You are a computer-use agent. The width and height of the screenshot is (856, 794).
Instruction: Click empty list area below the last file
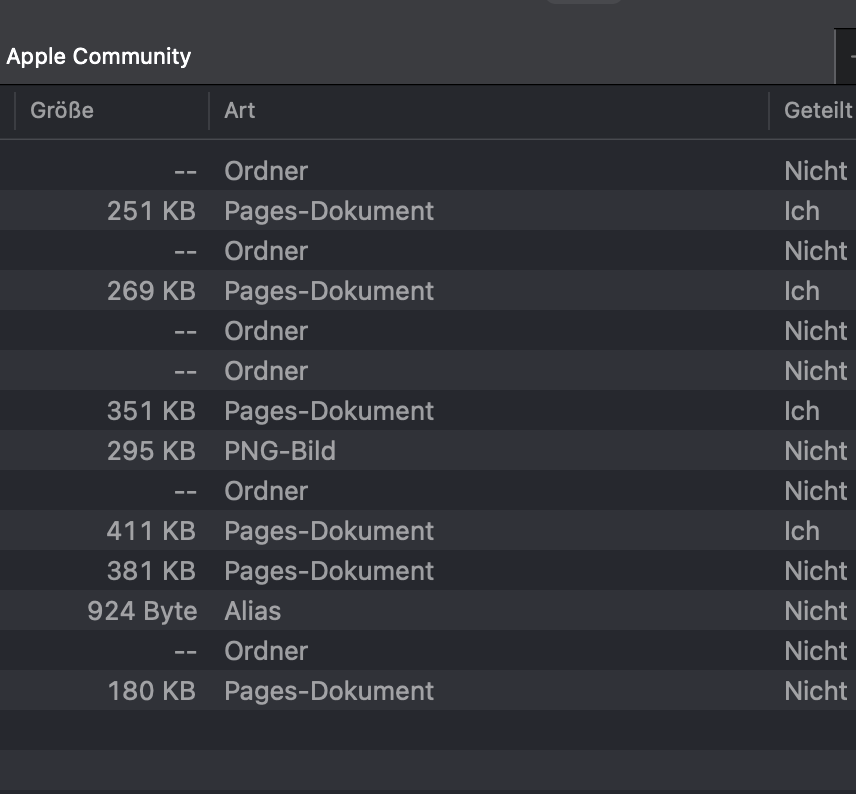(x=400, y=750)
